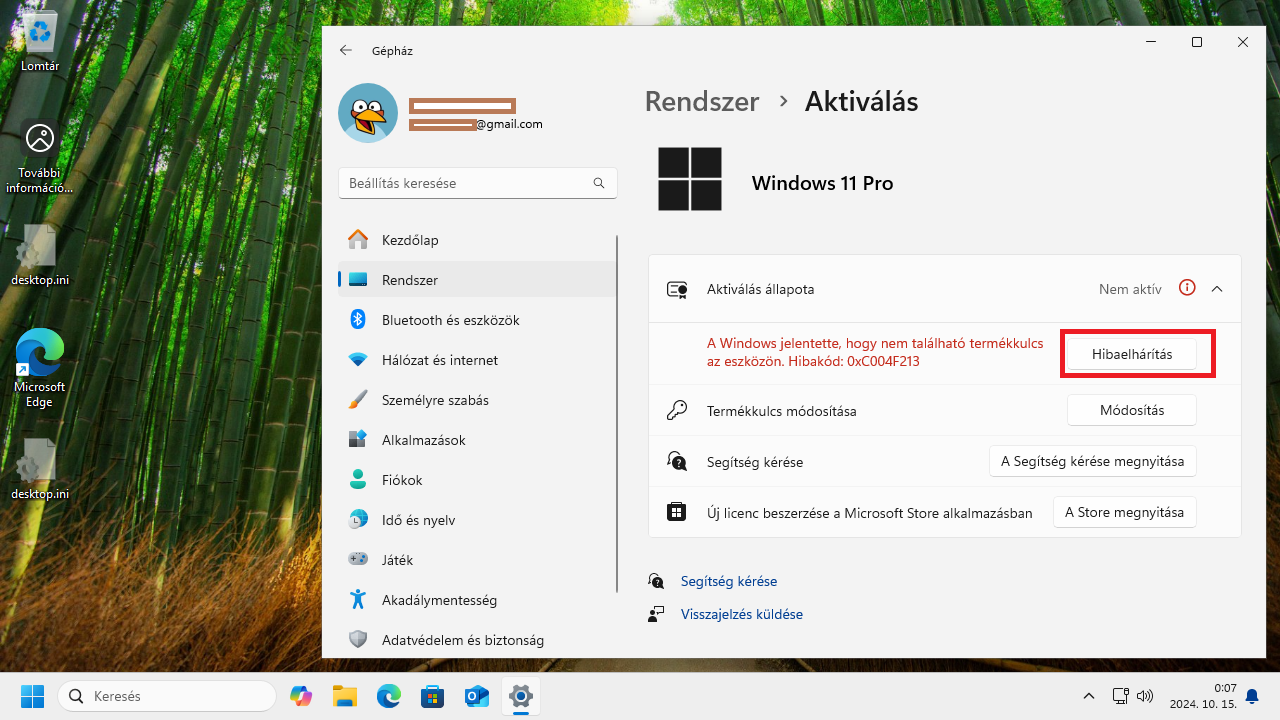Click the Játék controller icon
This screenshot has width=1280, height=720.
coord(357,560)
